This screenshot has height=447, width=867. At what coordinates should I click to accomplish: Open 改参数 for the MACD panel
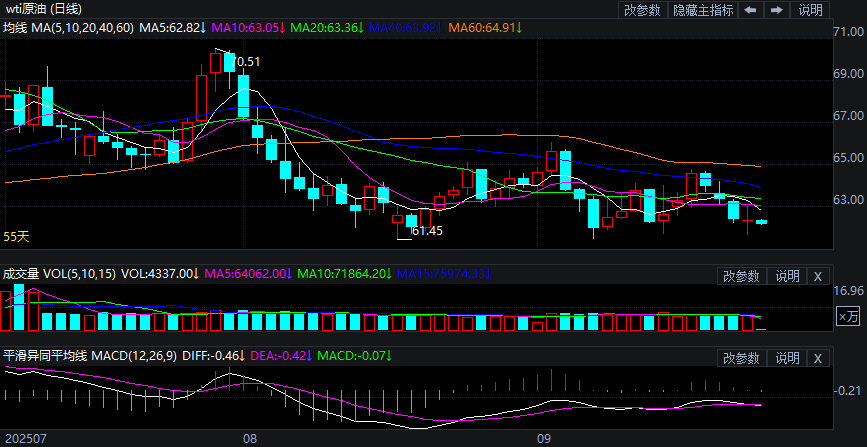coord(741,358)
